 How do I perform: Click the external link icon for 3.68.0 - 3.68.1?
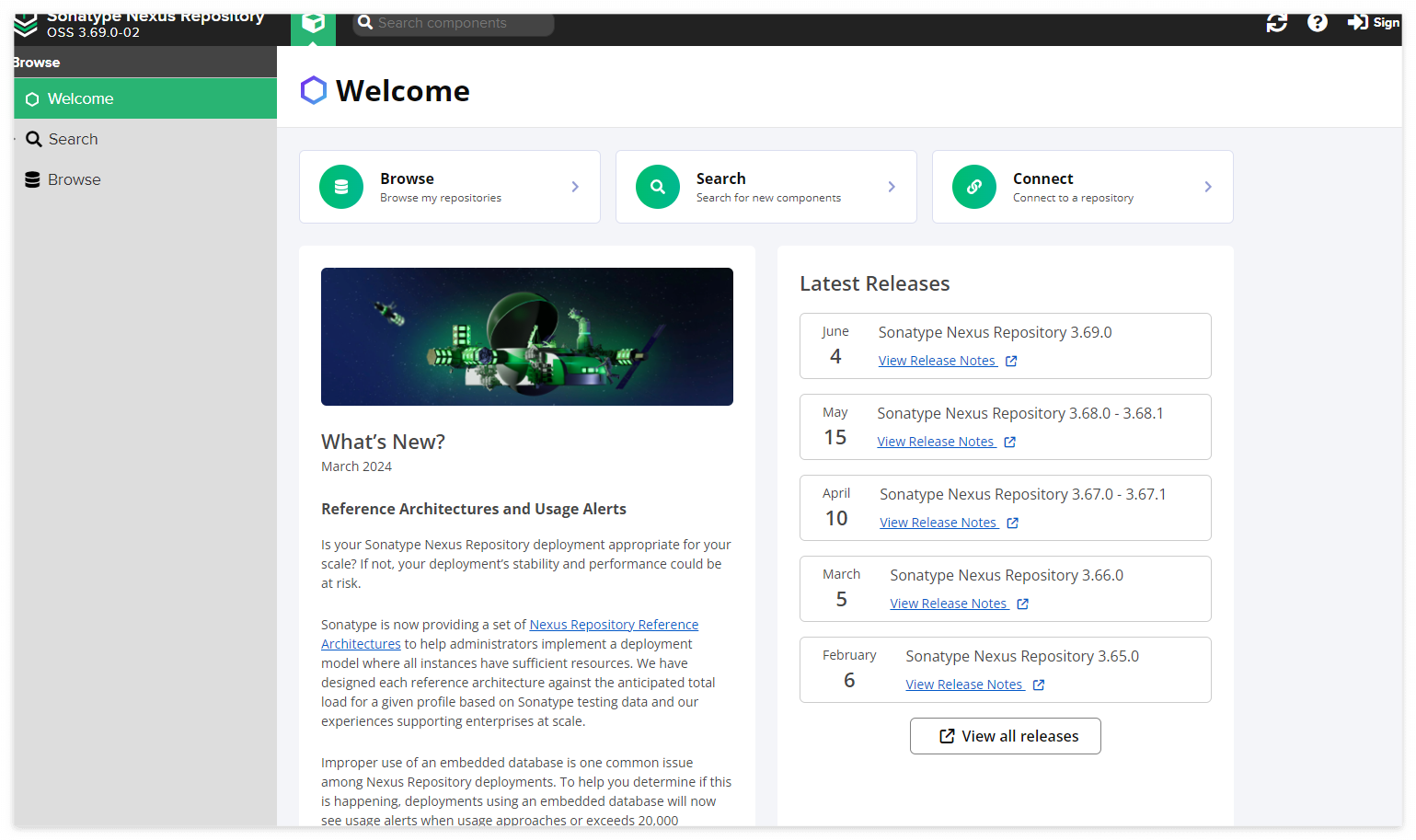coord(1010,443)
